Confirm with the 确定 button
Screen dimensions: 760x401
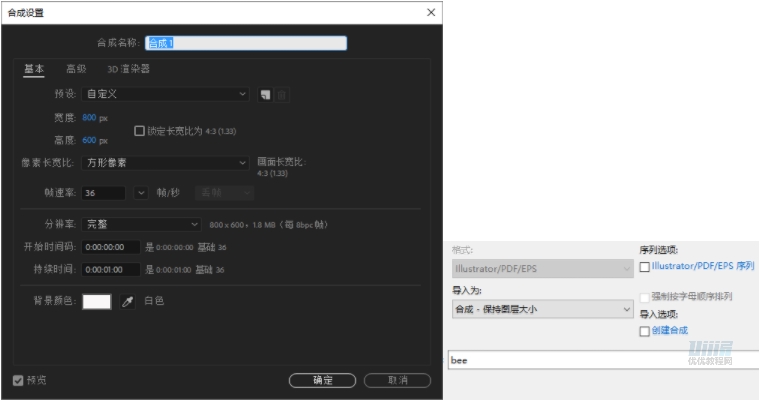(x=322, y=381)
